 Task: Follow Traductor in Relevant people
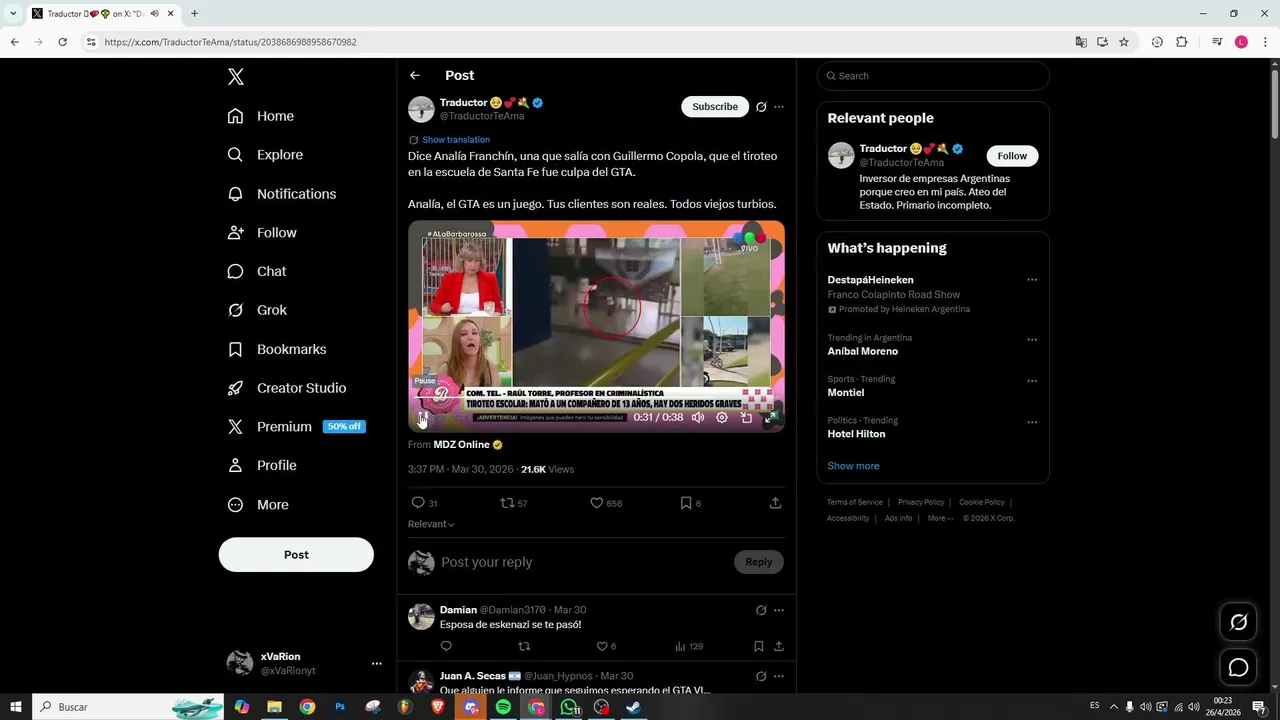[x=1012, y=156]
